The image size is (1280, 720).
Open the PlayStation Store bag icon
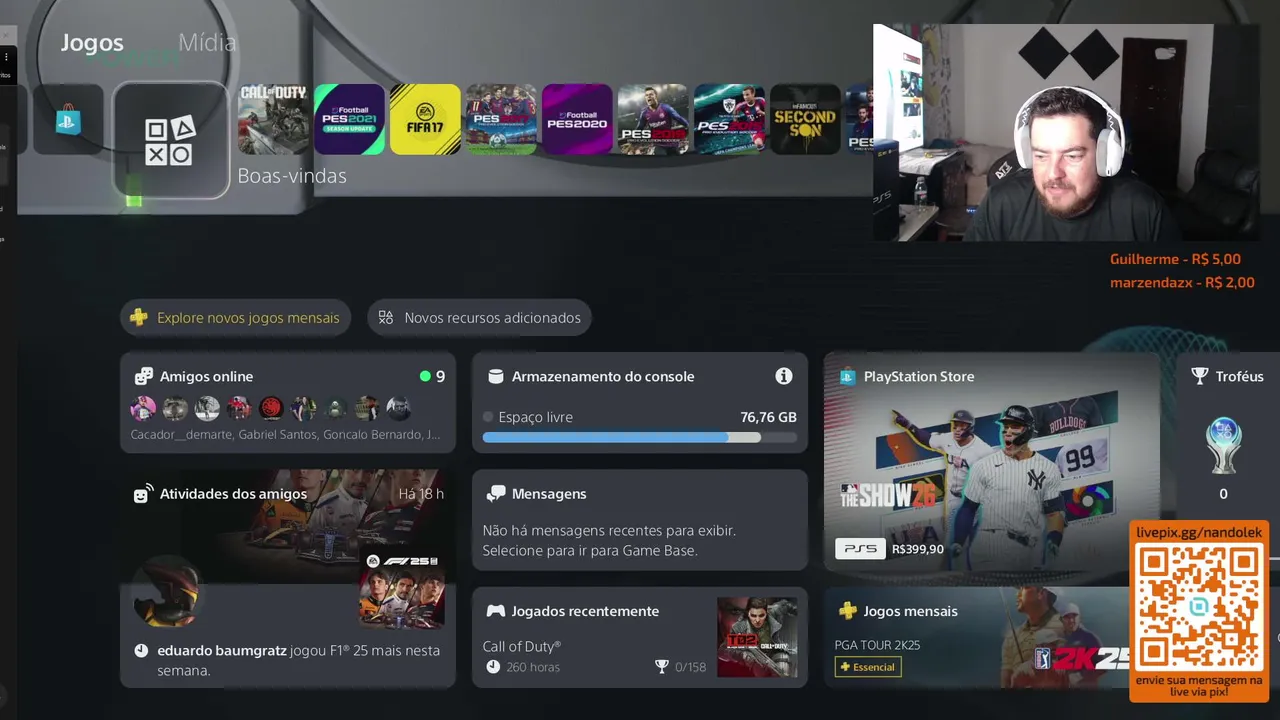coord(68,120)
